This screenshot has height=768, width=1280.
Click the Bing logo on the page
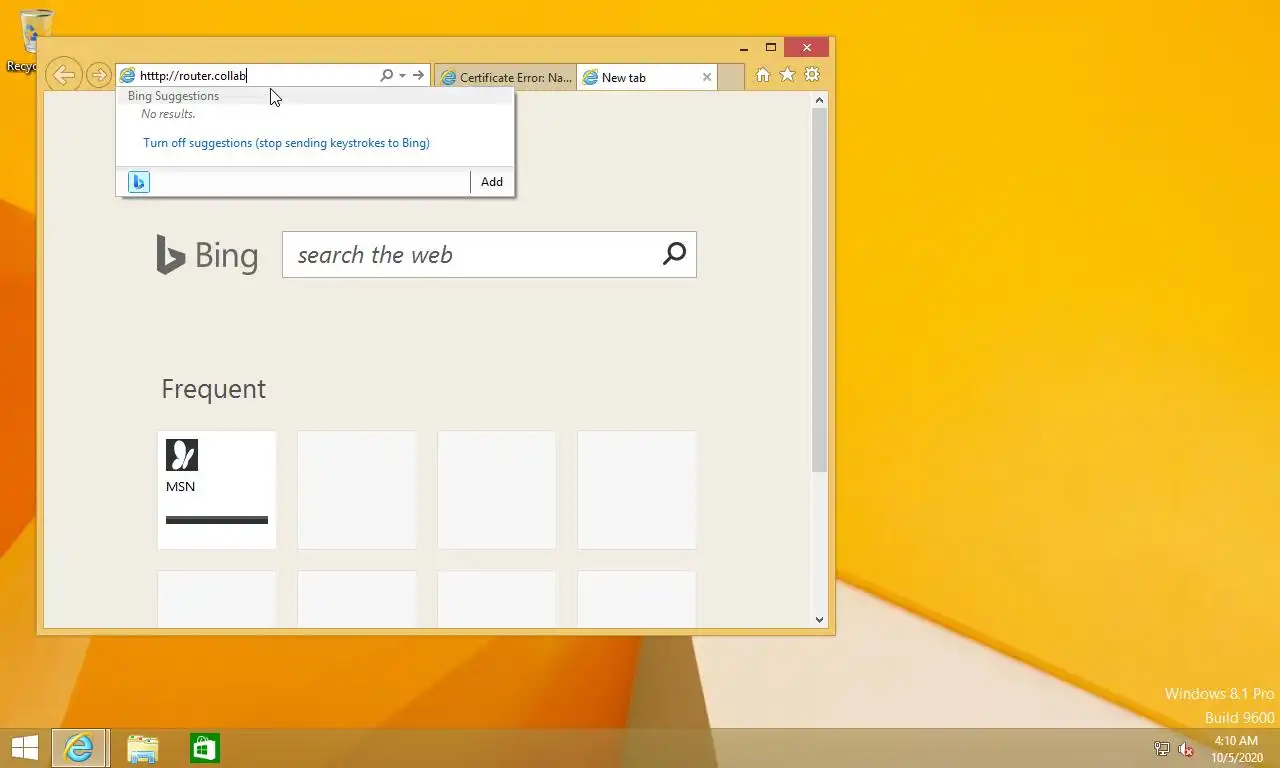pyautogui.click(x=207, y=255)
